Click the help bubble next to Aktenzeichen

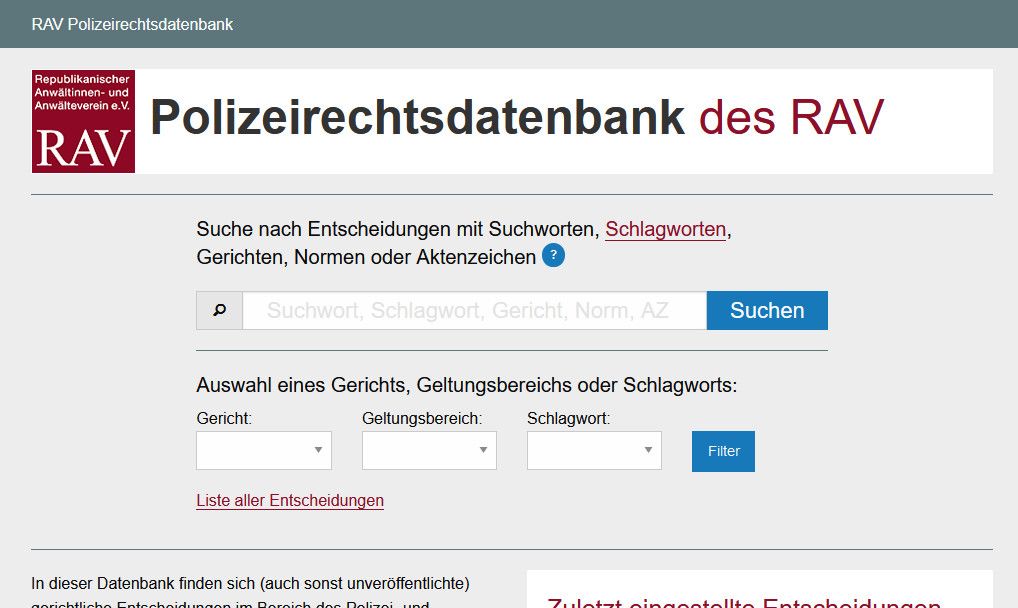pyautogui.click(x=552, y=256)
